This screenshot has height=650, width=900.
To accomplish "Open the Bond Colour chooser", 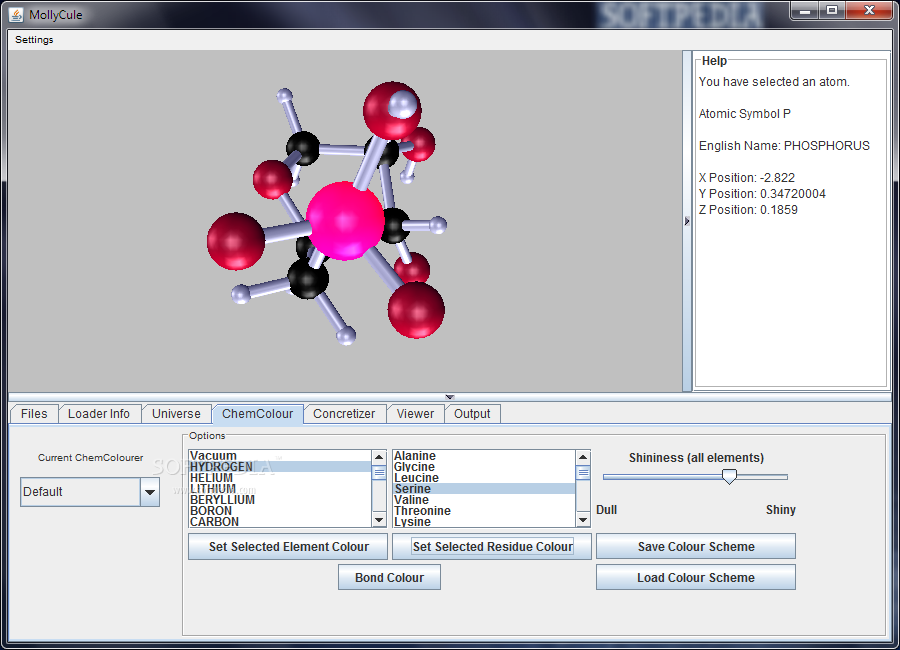I will (x=389, y=578).
